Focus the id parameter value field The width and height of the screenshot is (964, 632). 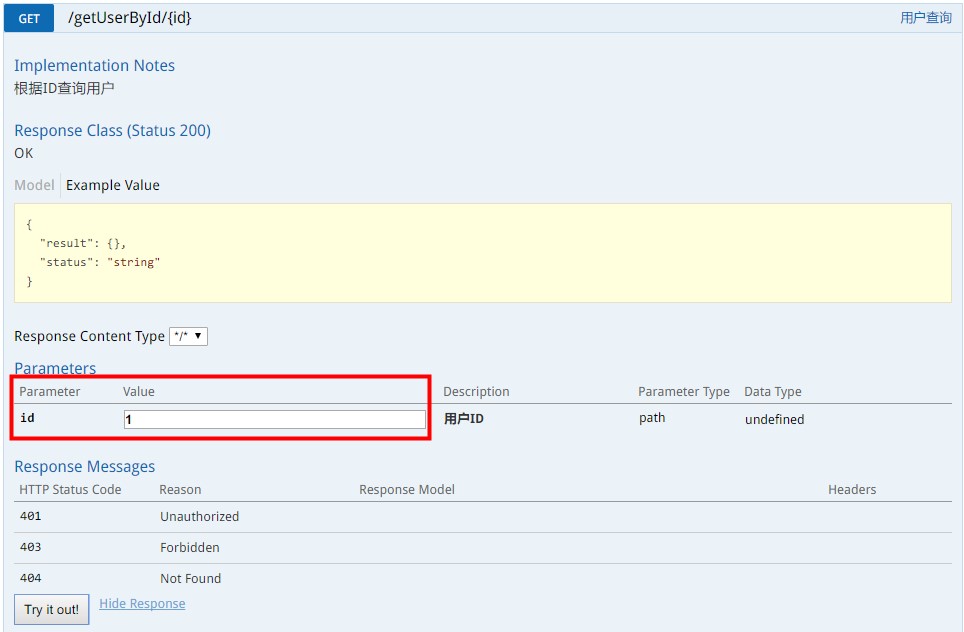[275, 419]
